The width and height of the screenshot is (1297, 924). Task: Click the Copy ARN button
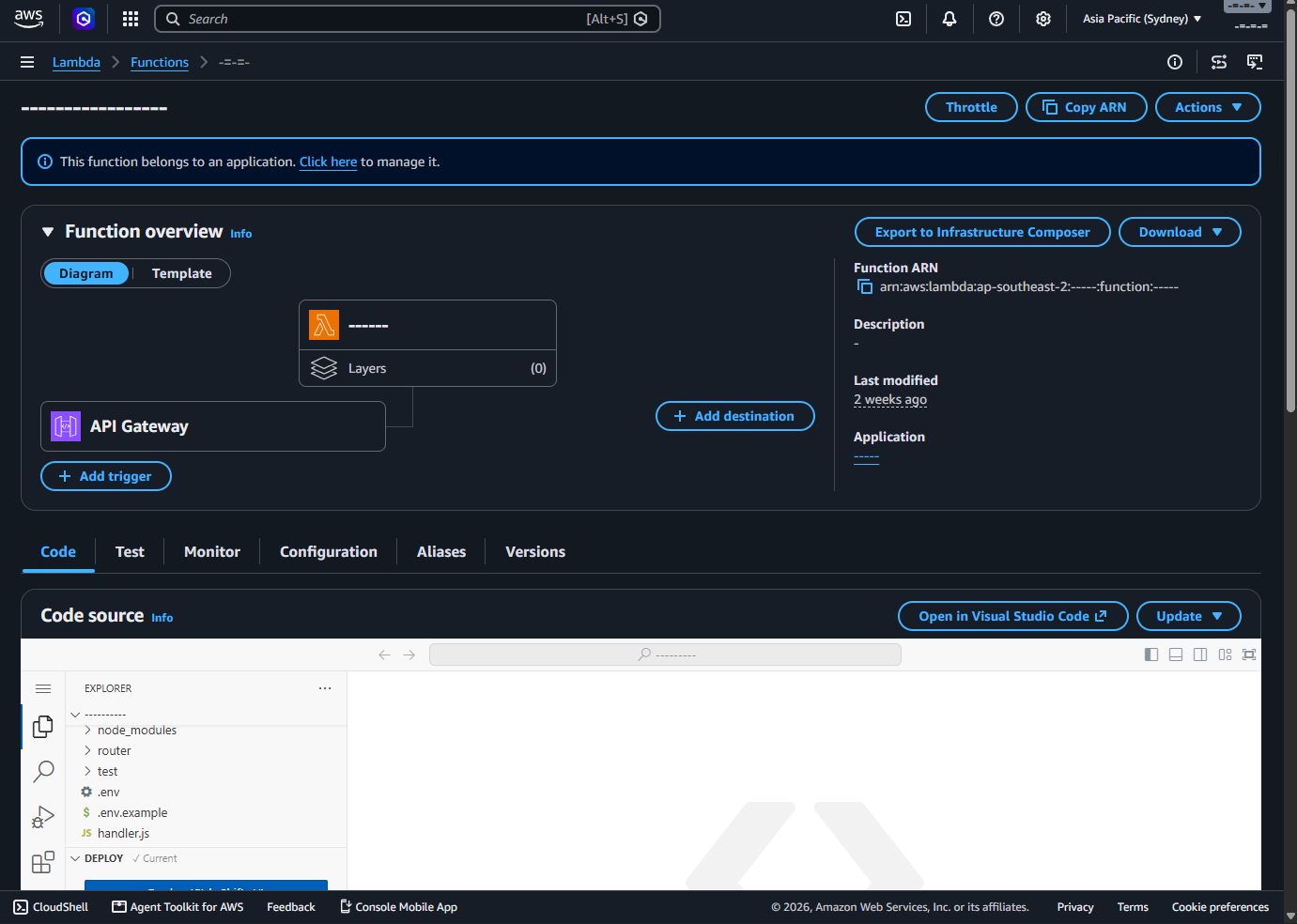tap(1087, 107)
